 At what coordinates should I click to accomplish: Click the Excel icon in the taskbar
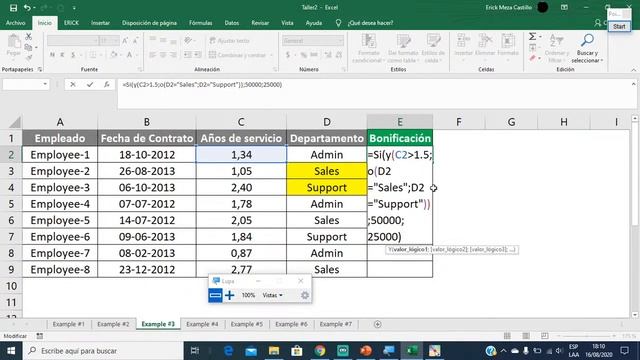[x=412, y=351]
